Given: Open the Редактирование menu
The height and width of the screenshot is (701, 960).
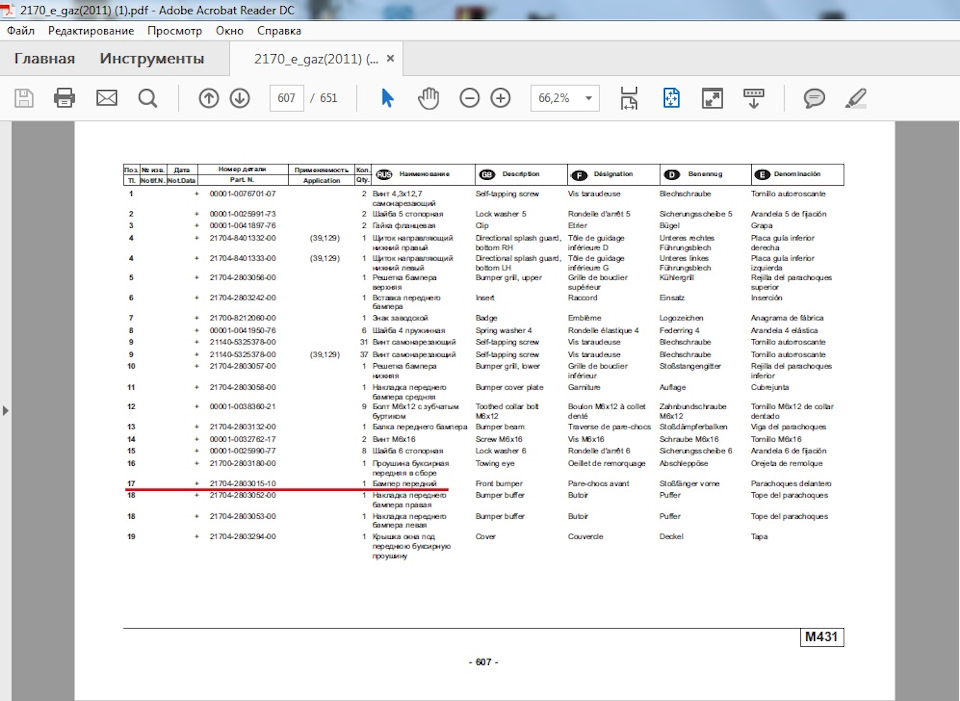Looking at the screenshot, I should pos(91,31).
